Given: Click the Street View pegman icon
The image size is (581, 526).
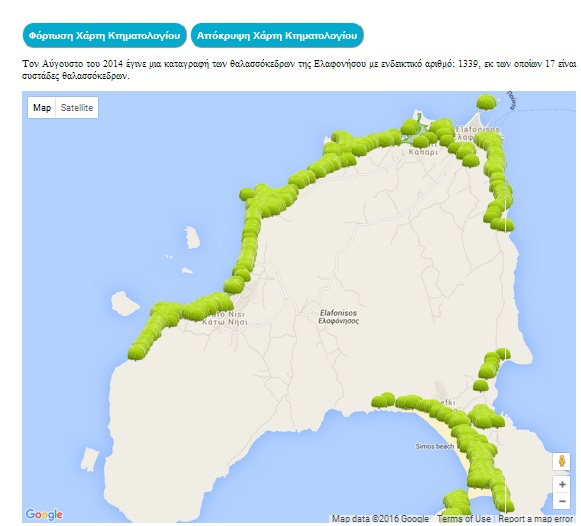Looking at the screenshot, I should tap(562, 462).
